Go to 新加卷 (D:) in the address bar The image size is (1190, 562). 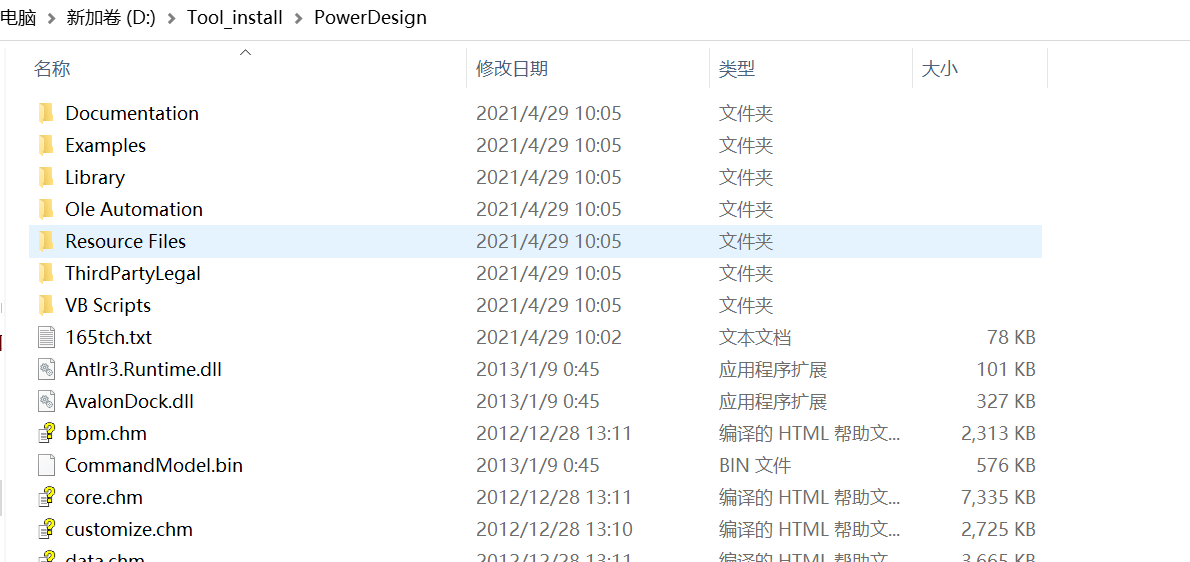tap(111, 17)
